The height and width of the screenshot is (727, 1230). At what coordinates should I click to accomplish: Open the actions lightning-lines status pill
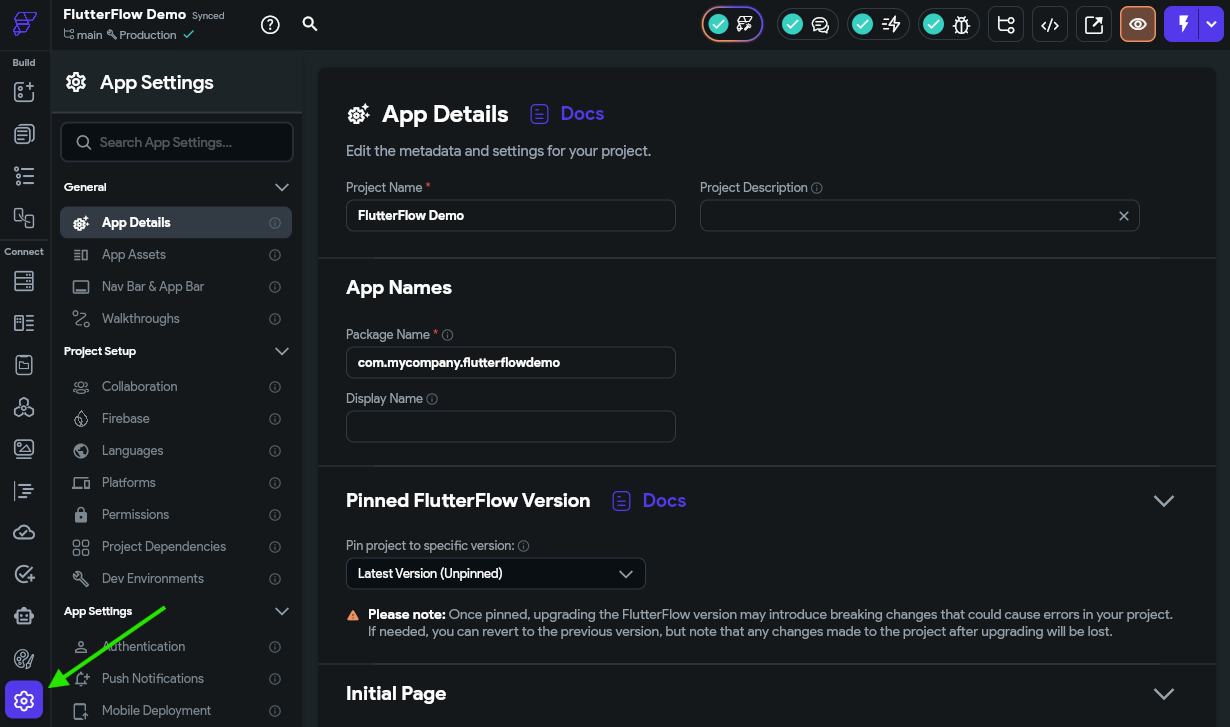click(878, 24)
